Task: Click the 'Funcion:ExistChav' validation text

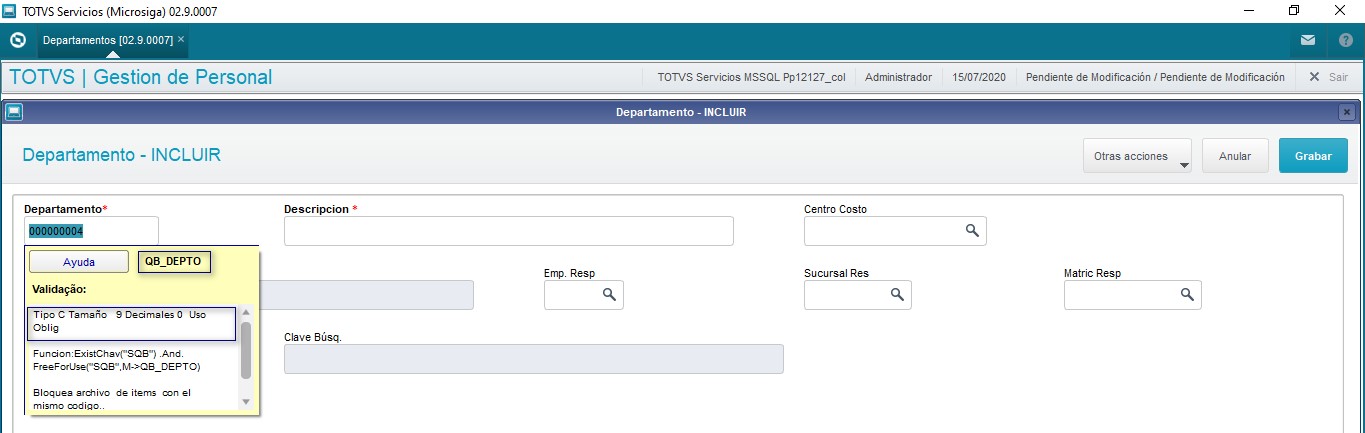Action: click(x=117, y=360)
